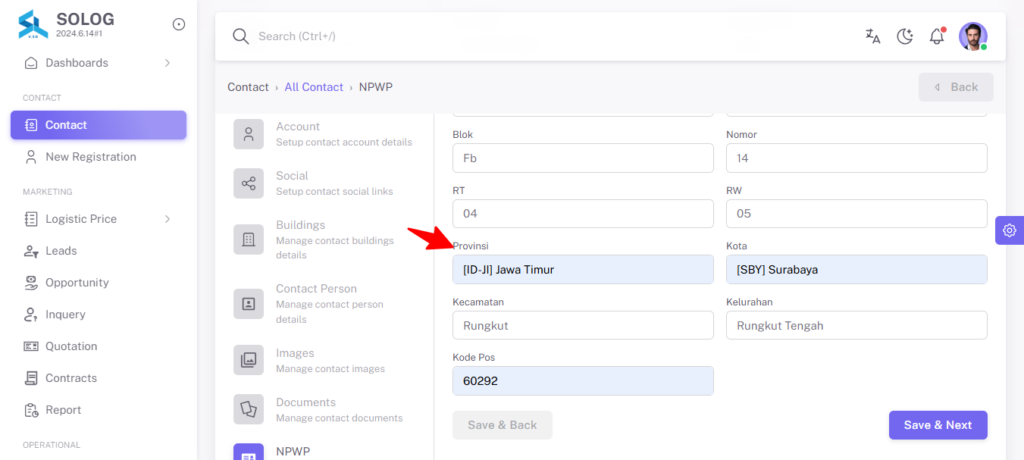Open the notifications bell
This screenshot has width=1024, height=460.
tap(937, 36)
